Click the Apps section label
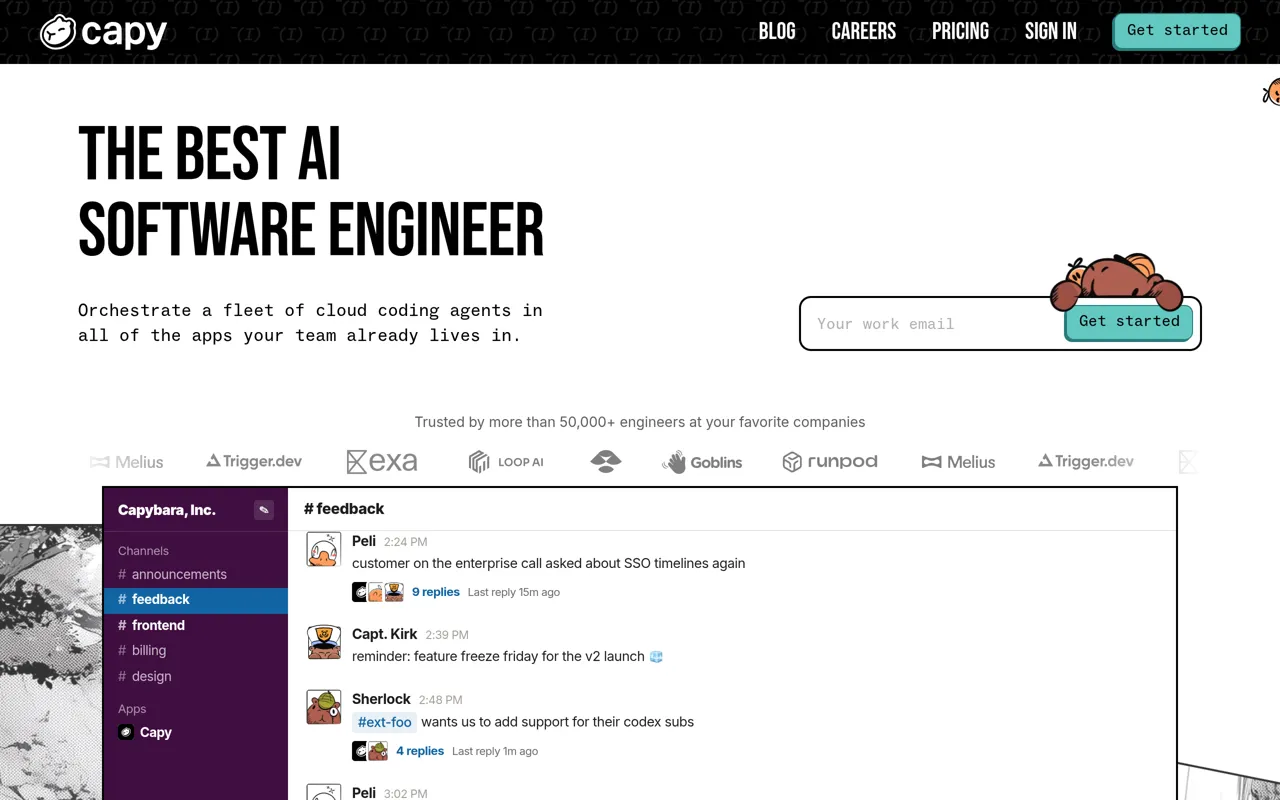Viewport: 1280px width, 800px height. (132, 709)
